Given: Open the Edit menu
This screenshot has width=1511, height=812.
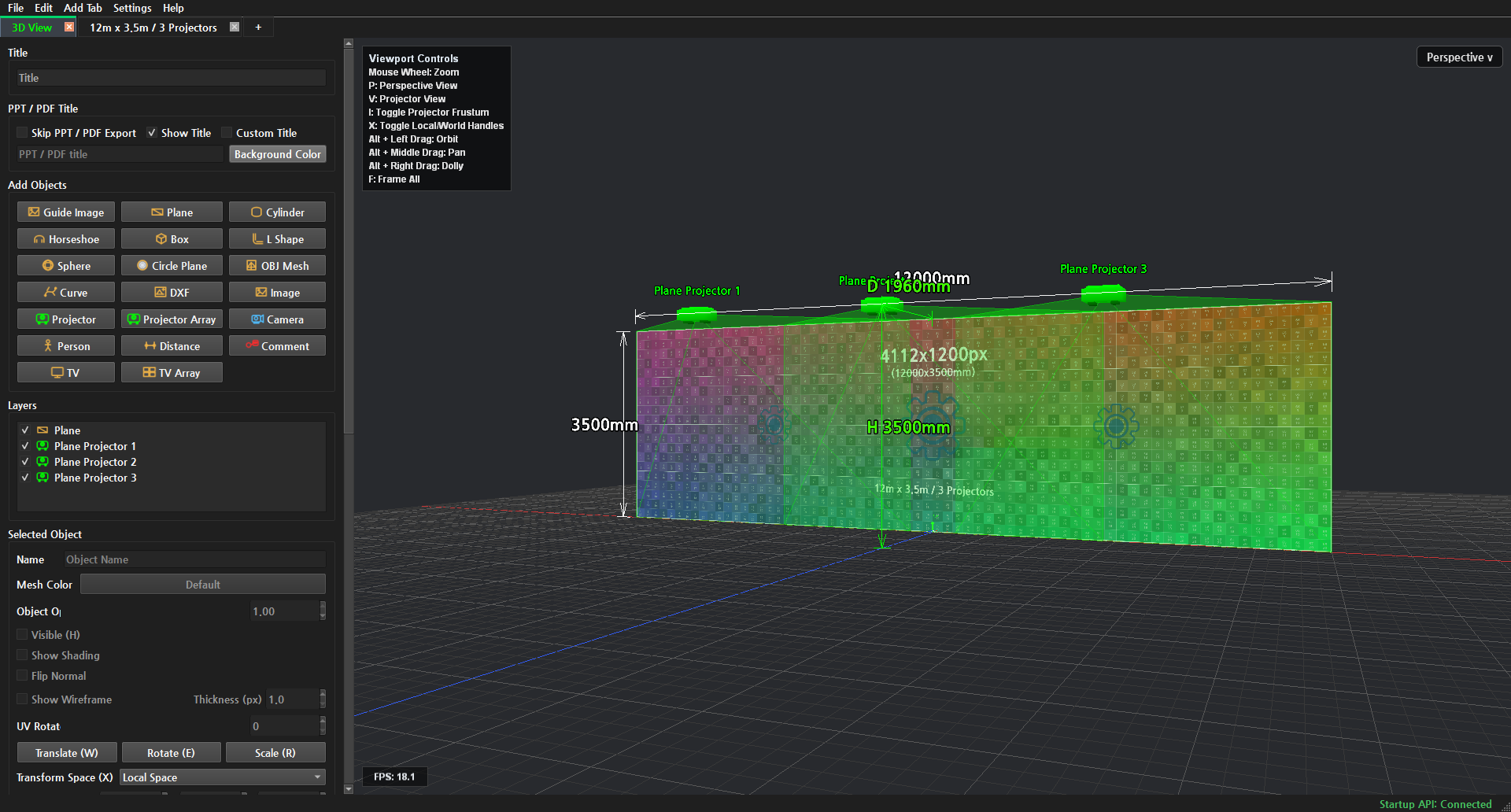Looking at the screenshot, I should click(x=44, y=8).
